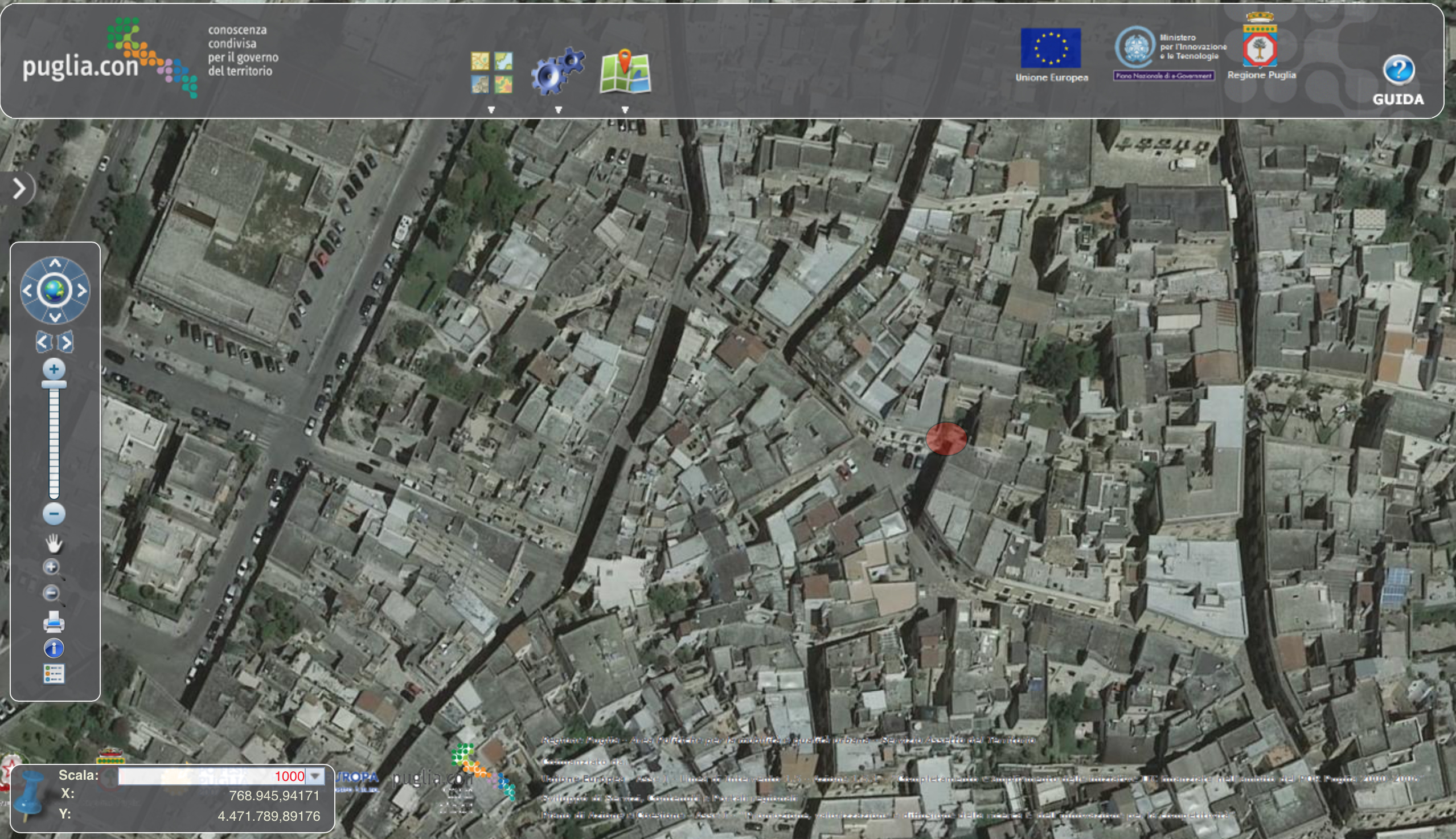The width and height of the screenshot is (1456, 839).
Task: Select the zoom-out magnifier tool
Action: tap(53, 594)
